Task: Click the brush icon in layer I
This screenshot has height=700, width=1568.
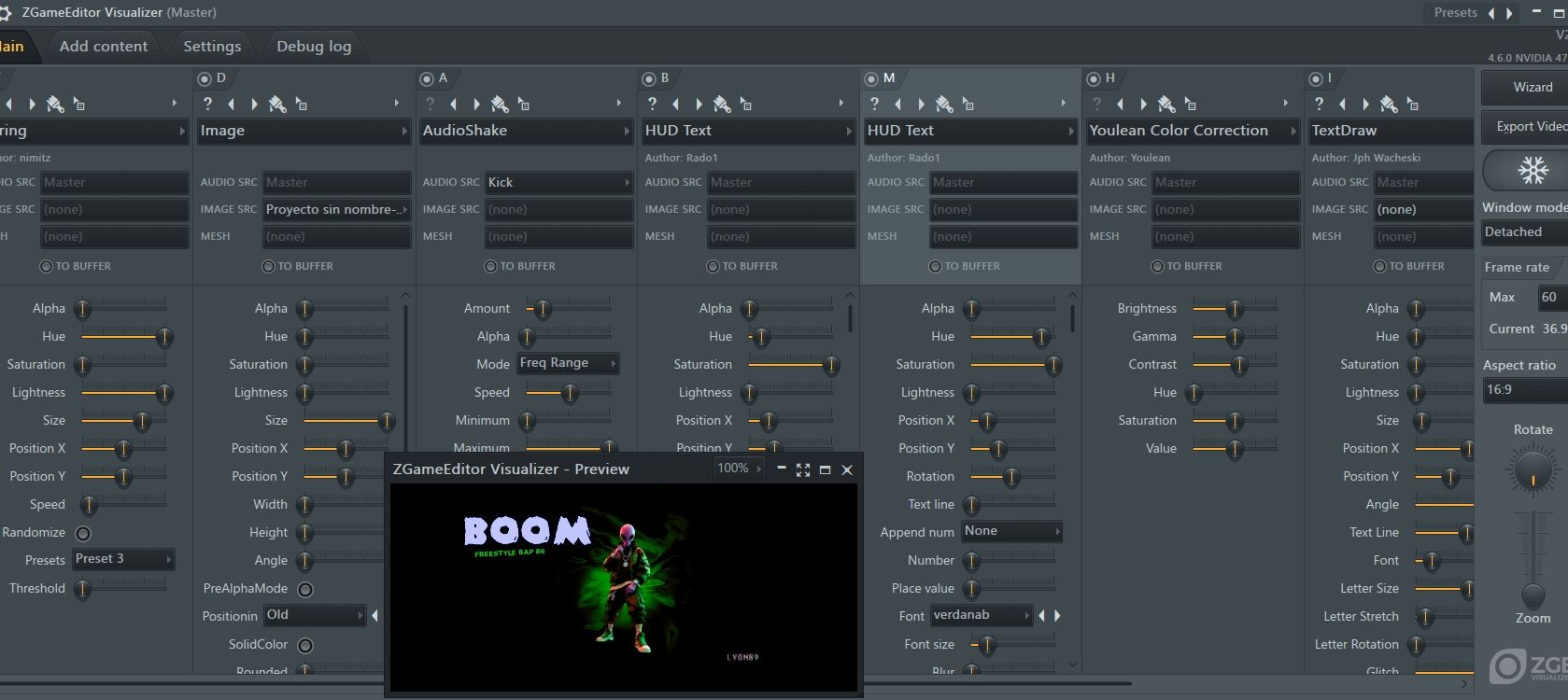Action: pyautogui.click(x=1389, y=104)
